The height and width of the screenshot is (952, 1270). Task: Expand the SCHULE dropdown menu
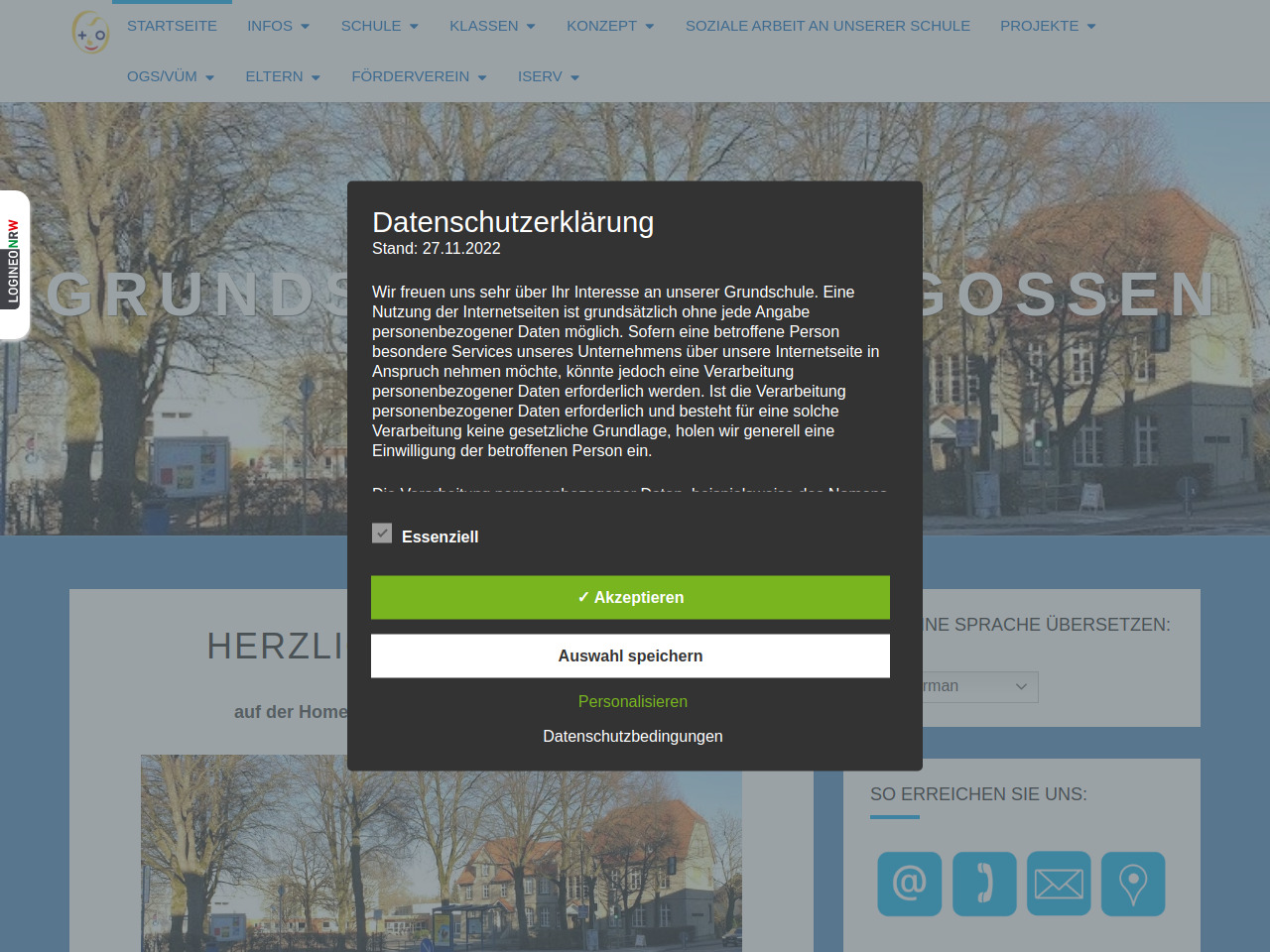[x=379, y=26]
